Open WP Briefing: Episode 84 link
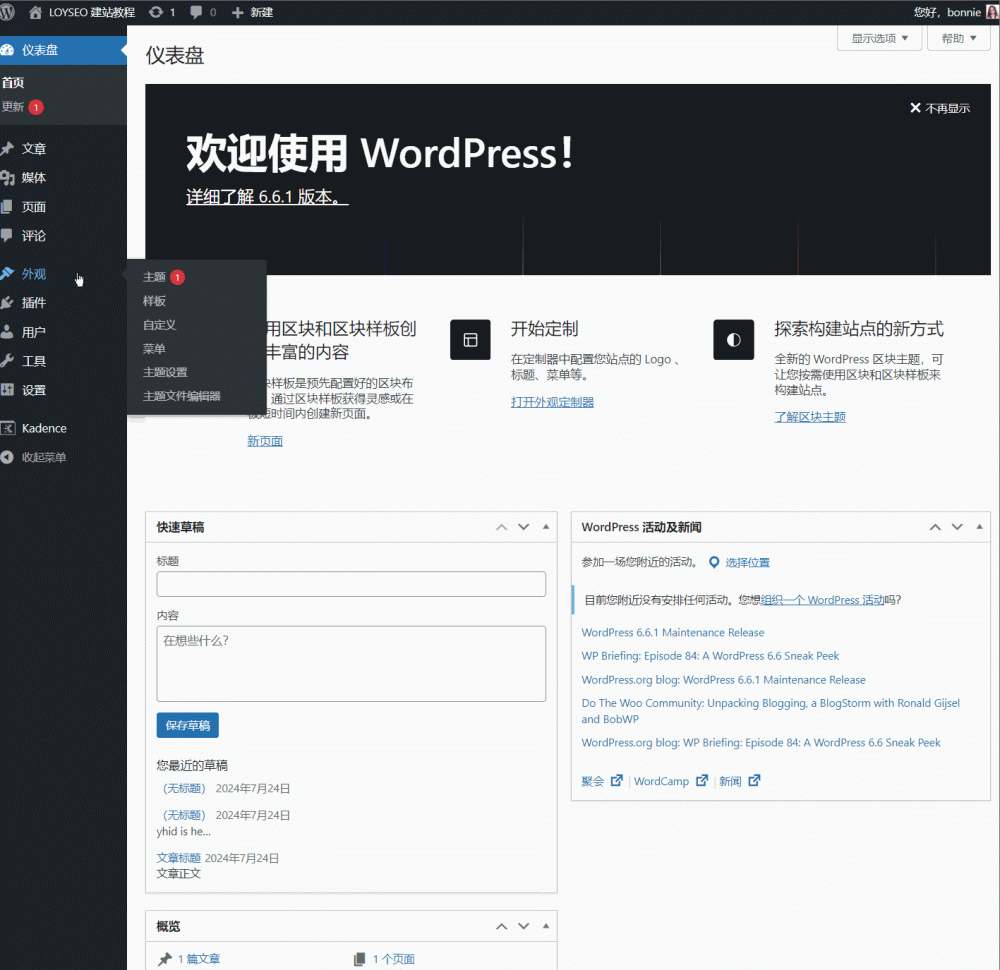The image size is (1000, 970). tap(710, 656)
